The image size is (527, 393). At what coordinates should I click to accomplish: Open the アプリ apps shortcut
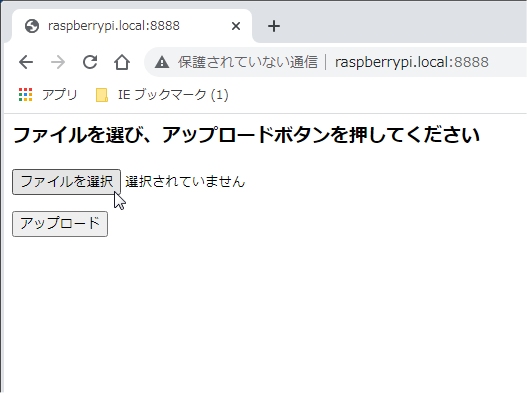click(48, 95)
